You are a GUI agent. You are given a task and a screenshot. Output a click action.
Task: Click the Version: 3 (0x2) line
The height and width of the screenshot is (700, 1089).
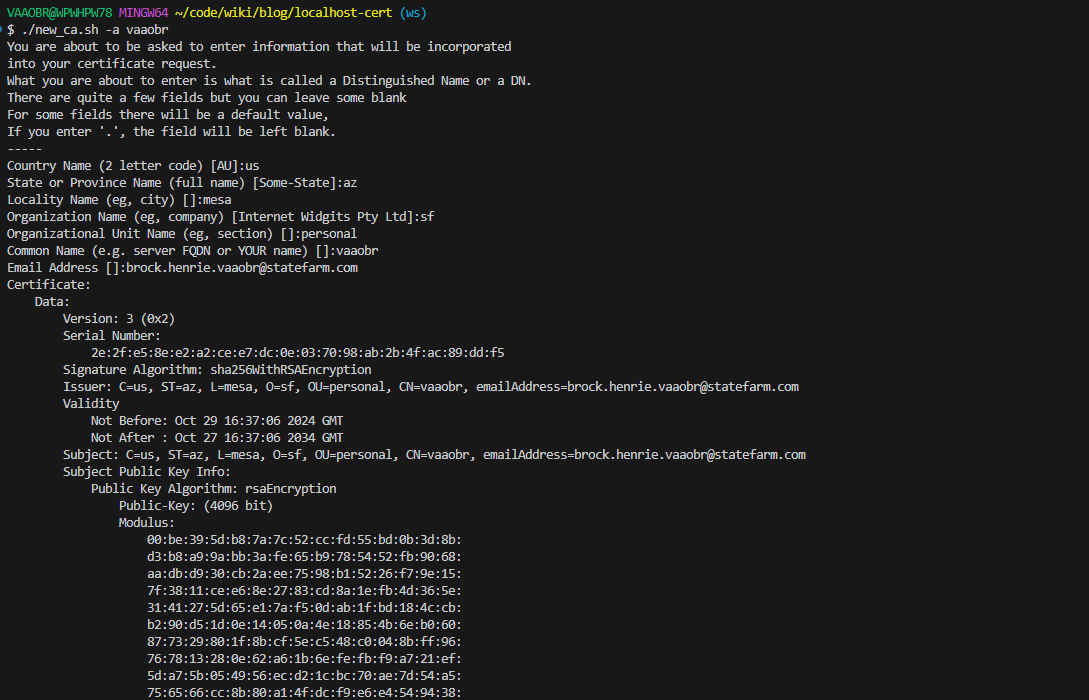point(119,318)
